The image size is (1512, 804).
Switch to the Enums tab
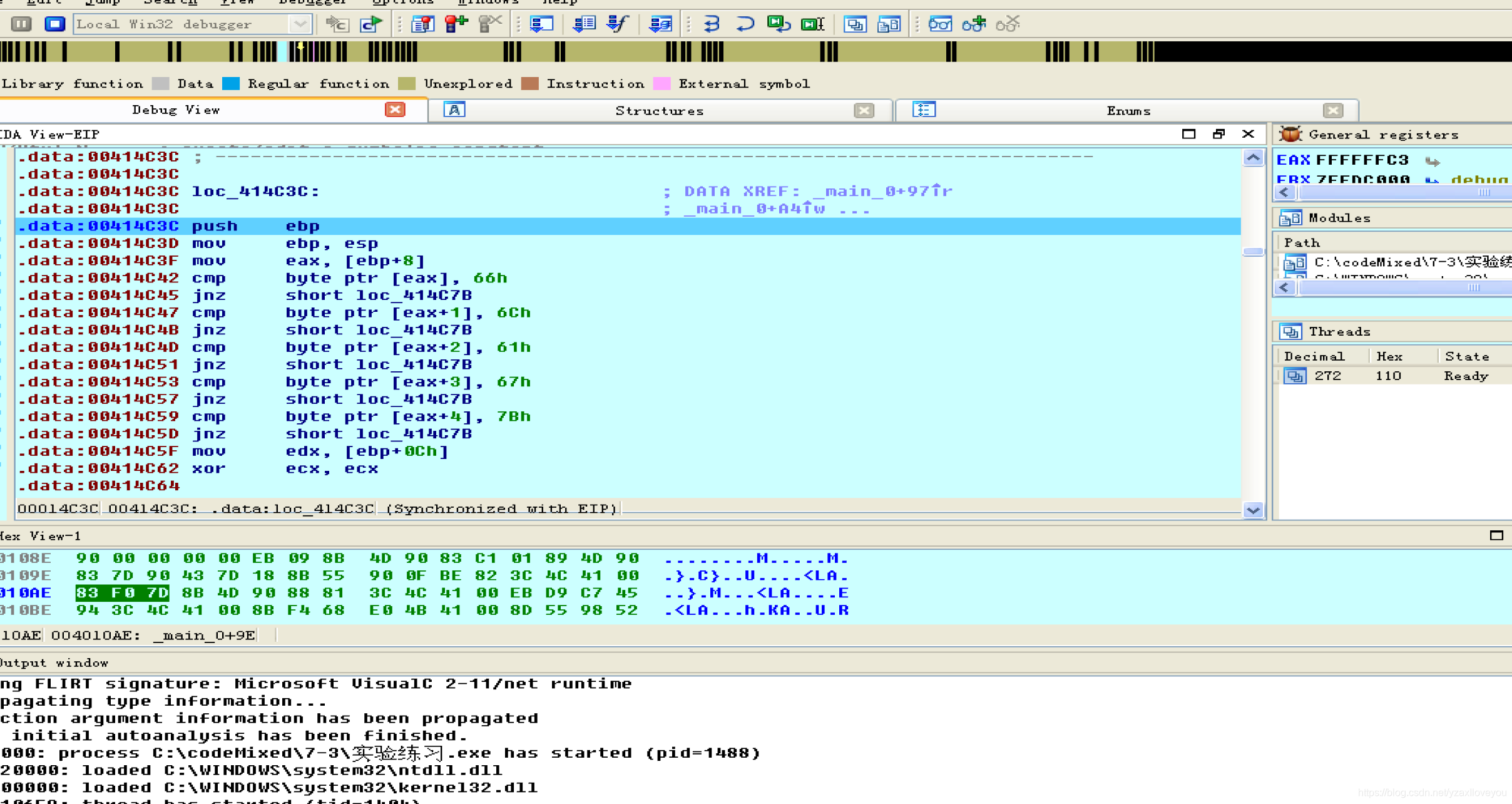click(x=1128, y=111)
